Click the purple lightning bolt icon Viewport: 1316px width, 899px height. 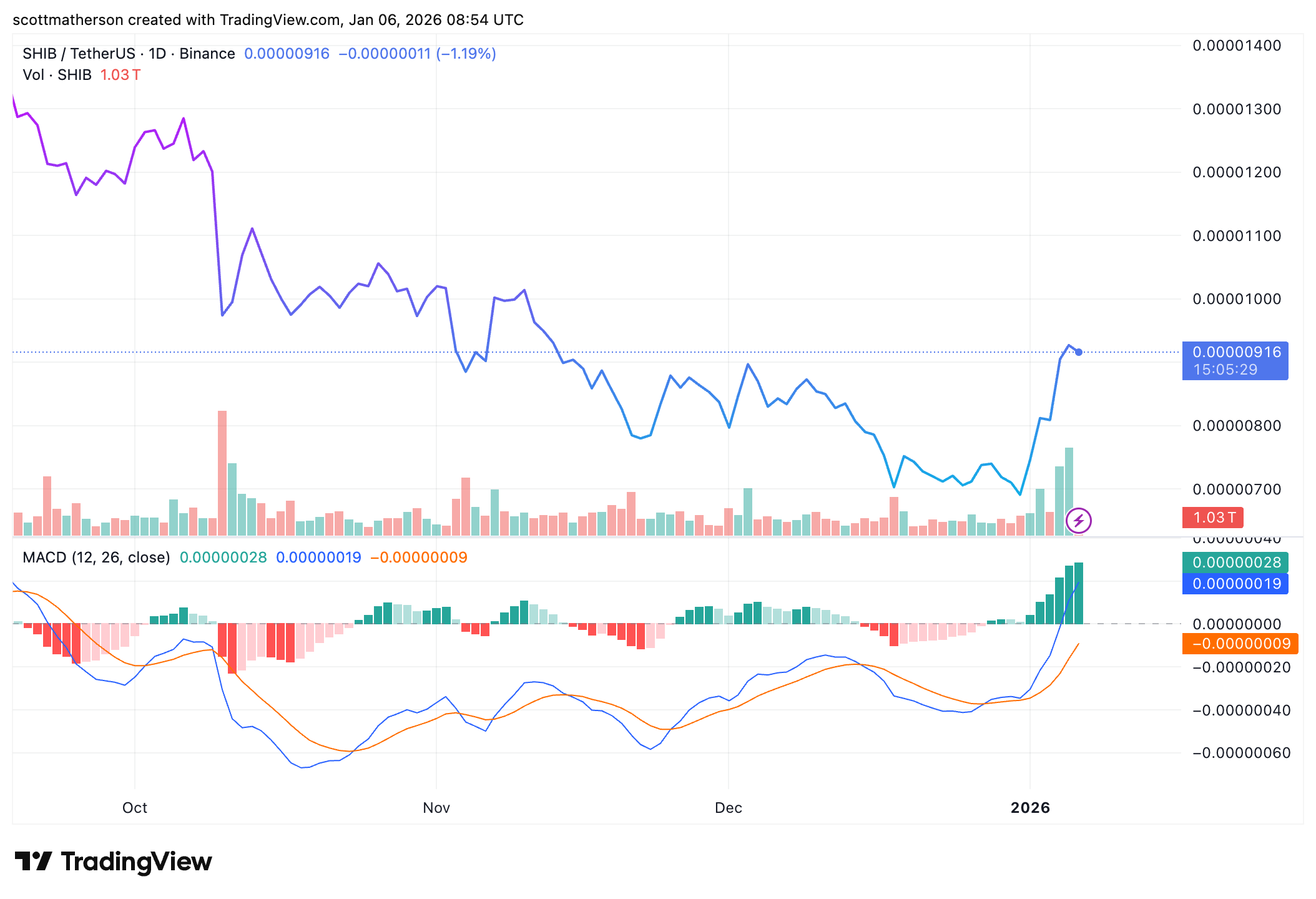click(1078, 520)
